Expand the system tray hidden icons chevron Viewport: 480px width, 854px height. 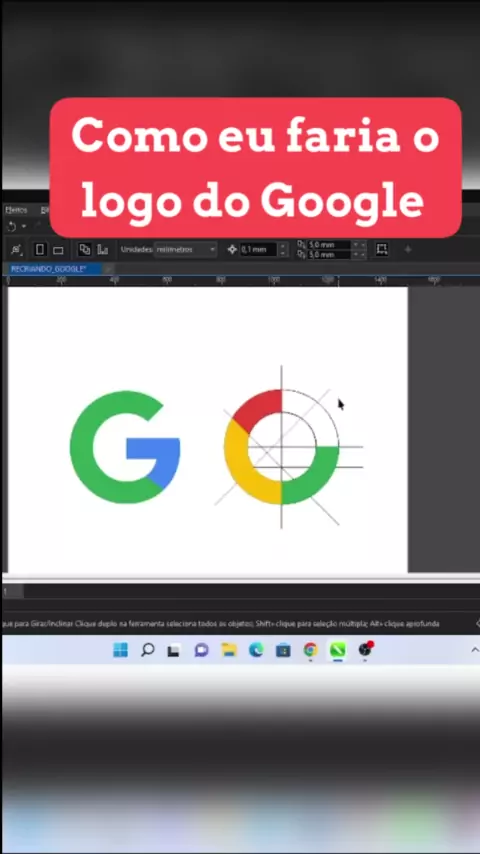[x=475, y=650]
